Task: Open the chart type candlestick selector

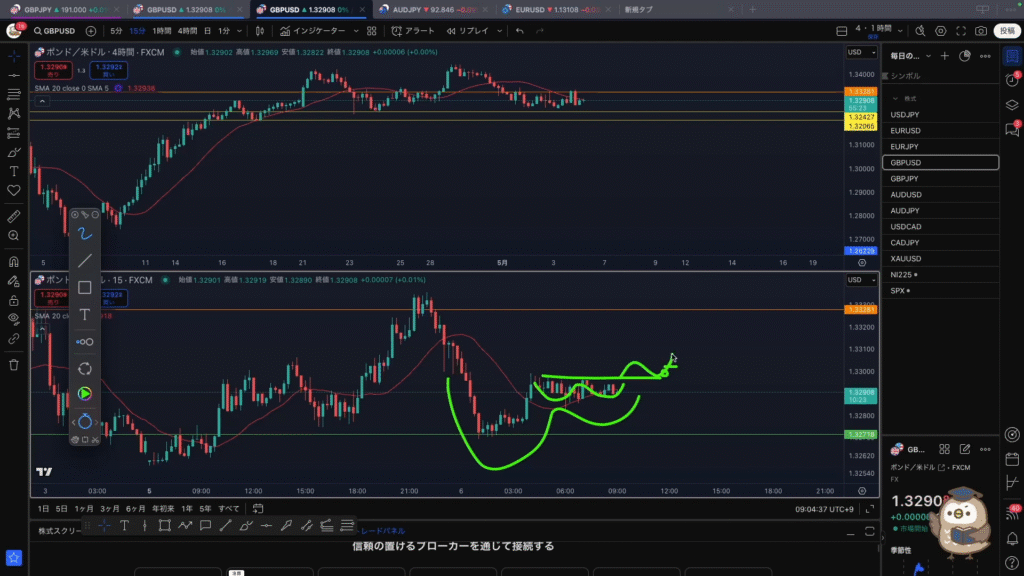Action: pyautogui.click(x=260, y=31)
